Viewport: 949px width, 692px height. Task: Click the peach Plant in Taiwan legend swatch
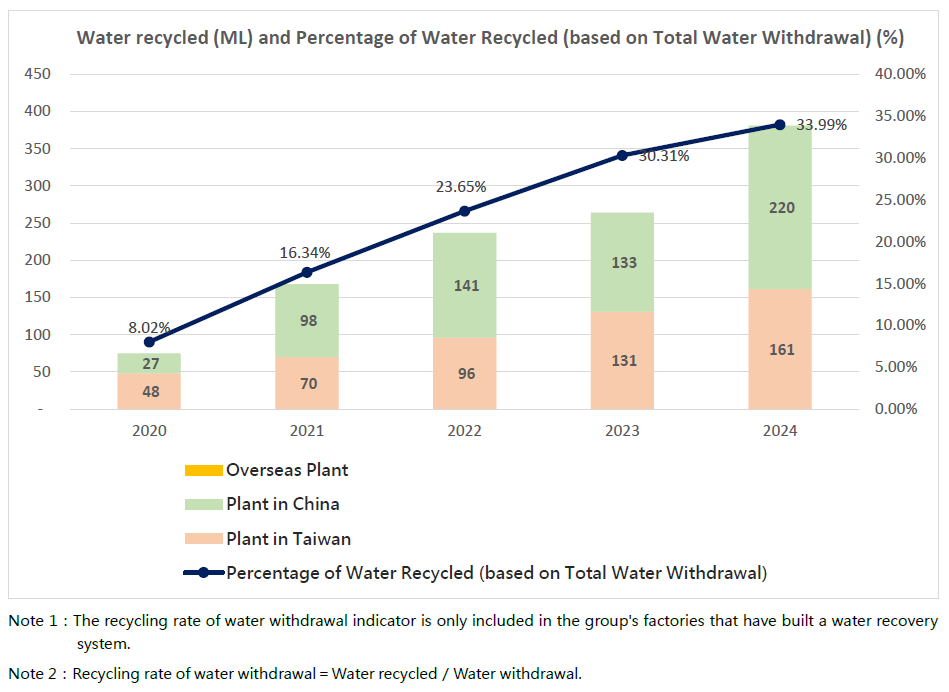tap(203, 539)
